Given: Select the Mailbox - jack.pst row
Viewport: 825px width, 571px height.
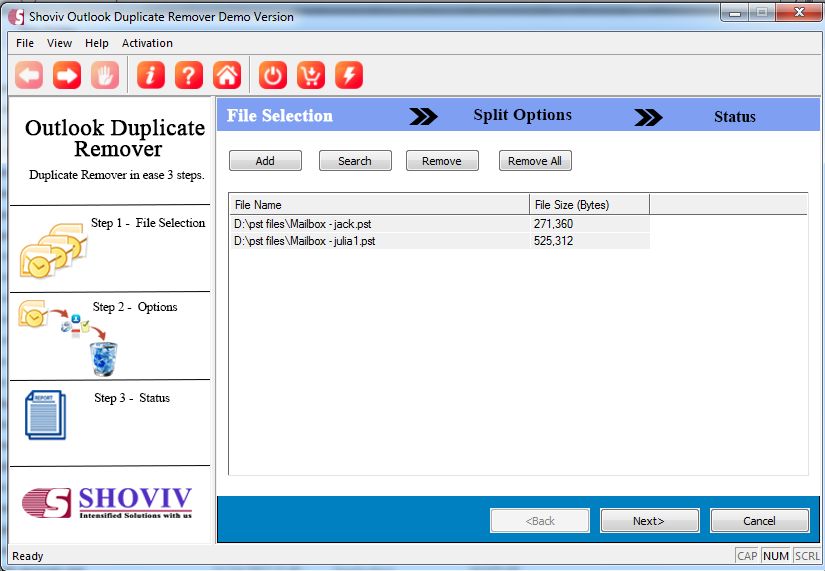Looking at the screenshot, I should [439, 224].
